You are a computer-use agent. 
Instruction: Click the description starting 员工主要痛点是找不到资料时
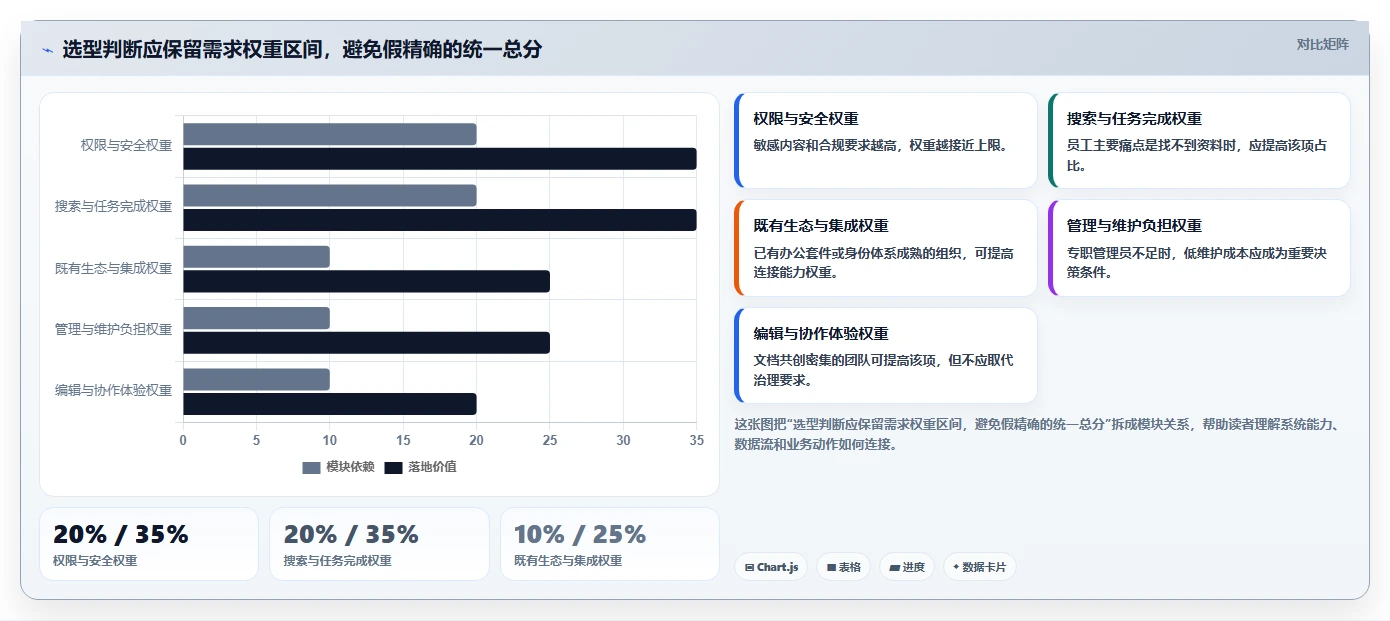click(x=1197, y=155)
